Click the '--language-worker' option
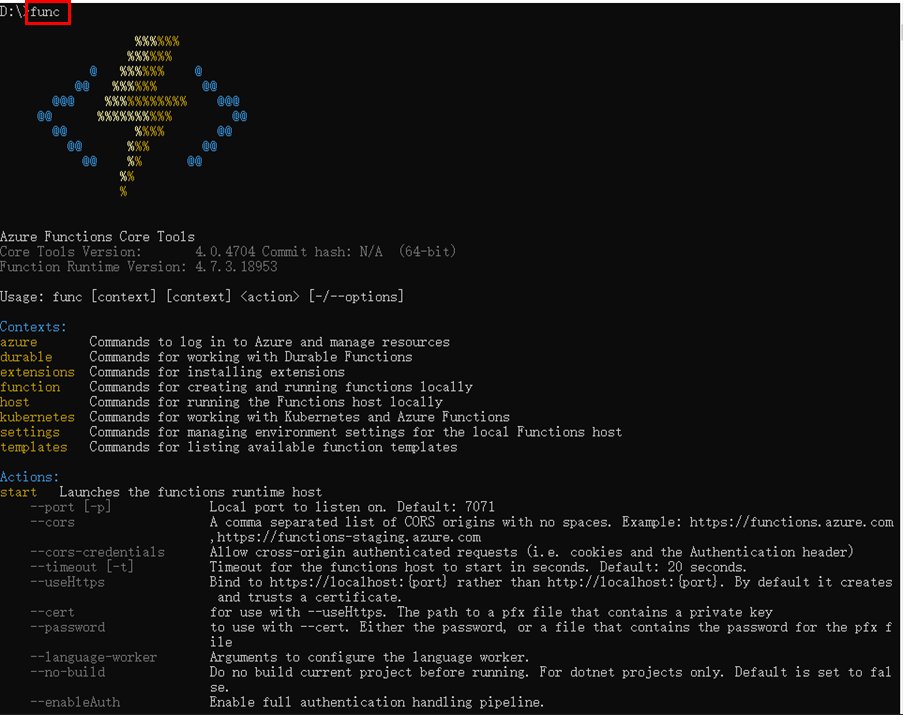This screenshot has width=903, height=715. 93,657
